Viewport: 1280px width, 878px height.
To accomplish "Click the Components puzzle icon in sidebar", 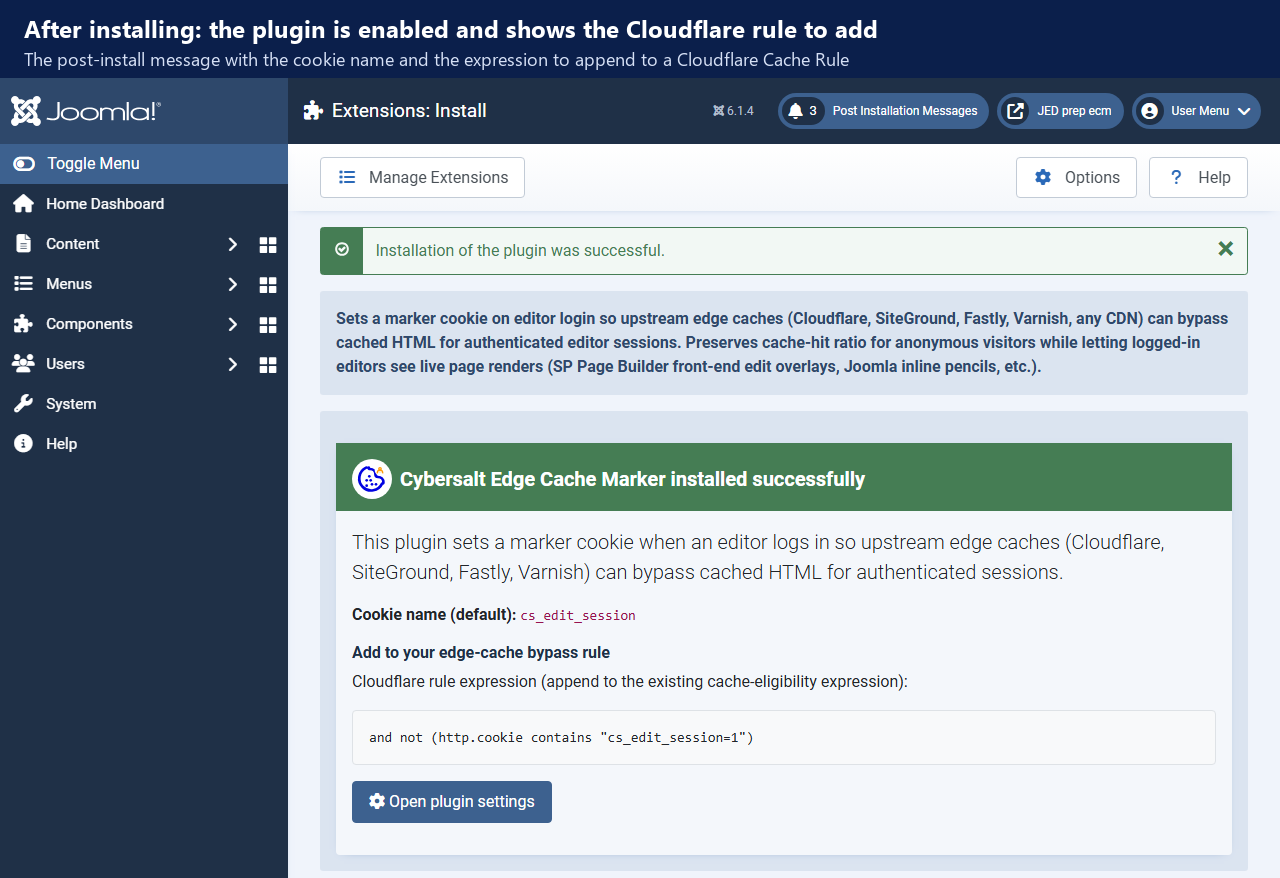I will (x=23, y=324).
